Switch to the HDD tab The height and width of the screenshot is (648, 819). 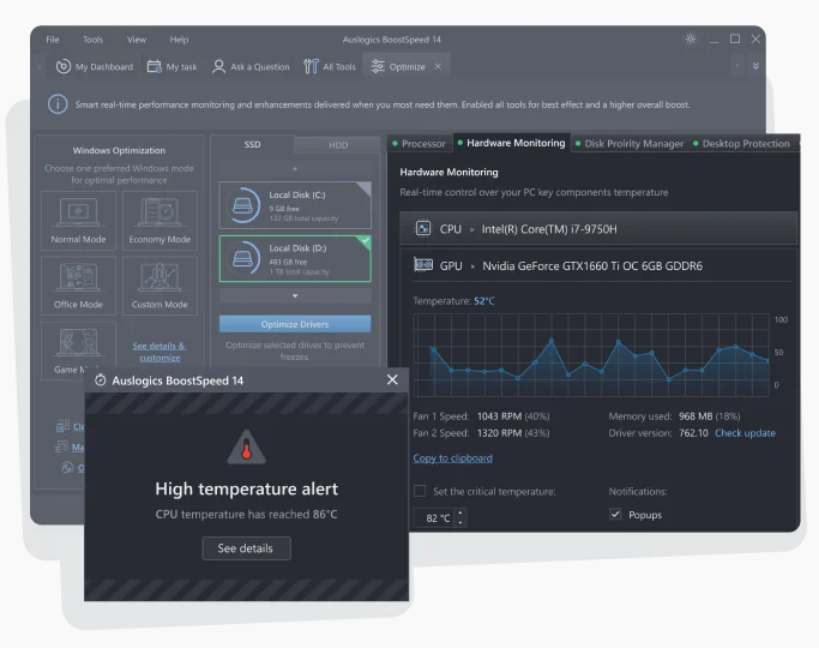point(337,144)
